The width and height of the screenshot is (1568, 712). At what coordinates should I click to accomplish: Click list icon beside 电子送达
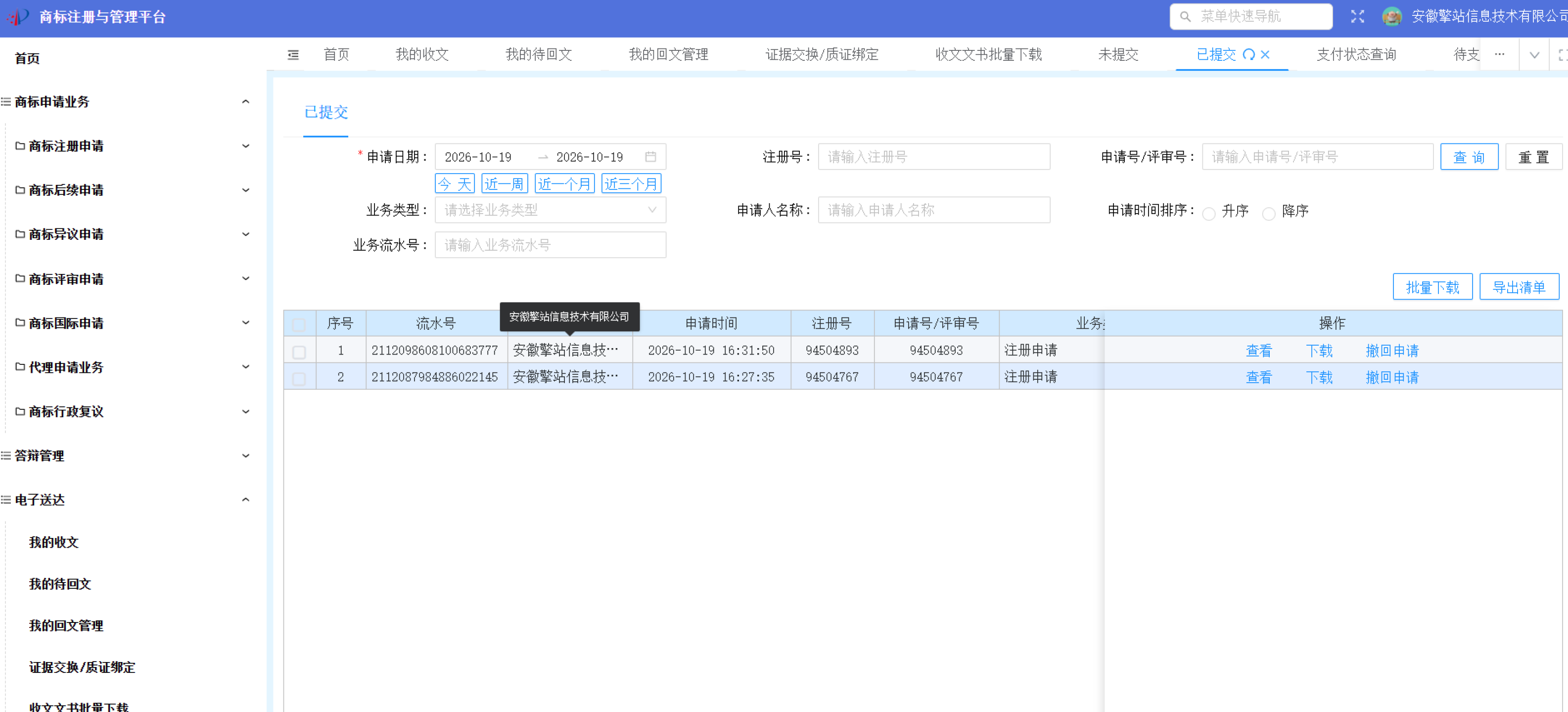(x=6, y=499)
